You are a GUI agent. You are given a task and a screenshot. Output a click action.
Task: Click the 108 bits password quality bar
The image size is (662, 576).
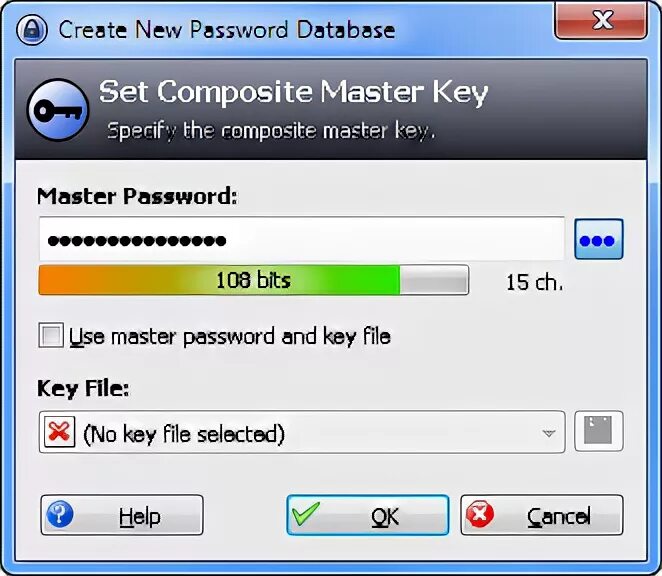click(253, 280)
